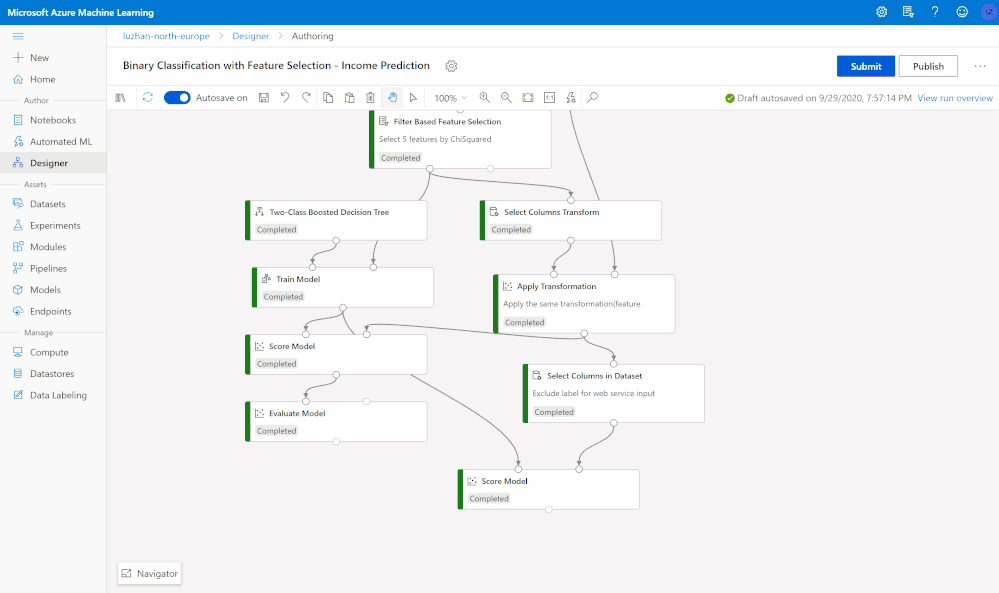Viewport: 999px width, 593px height.
Task: Click the Binary Classification pipeline title
Action: point(276,66)
